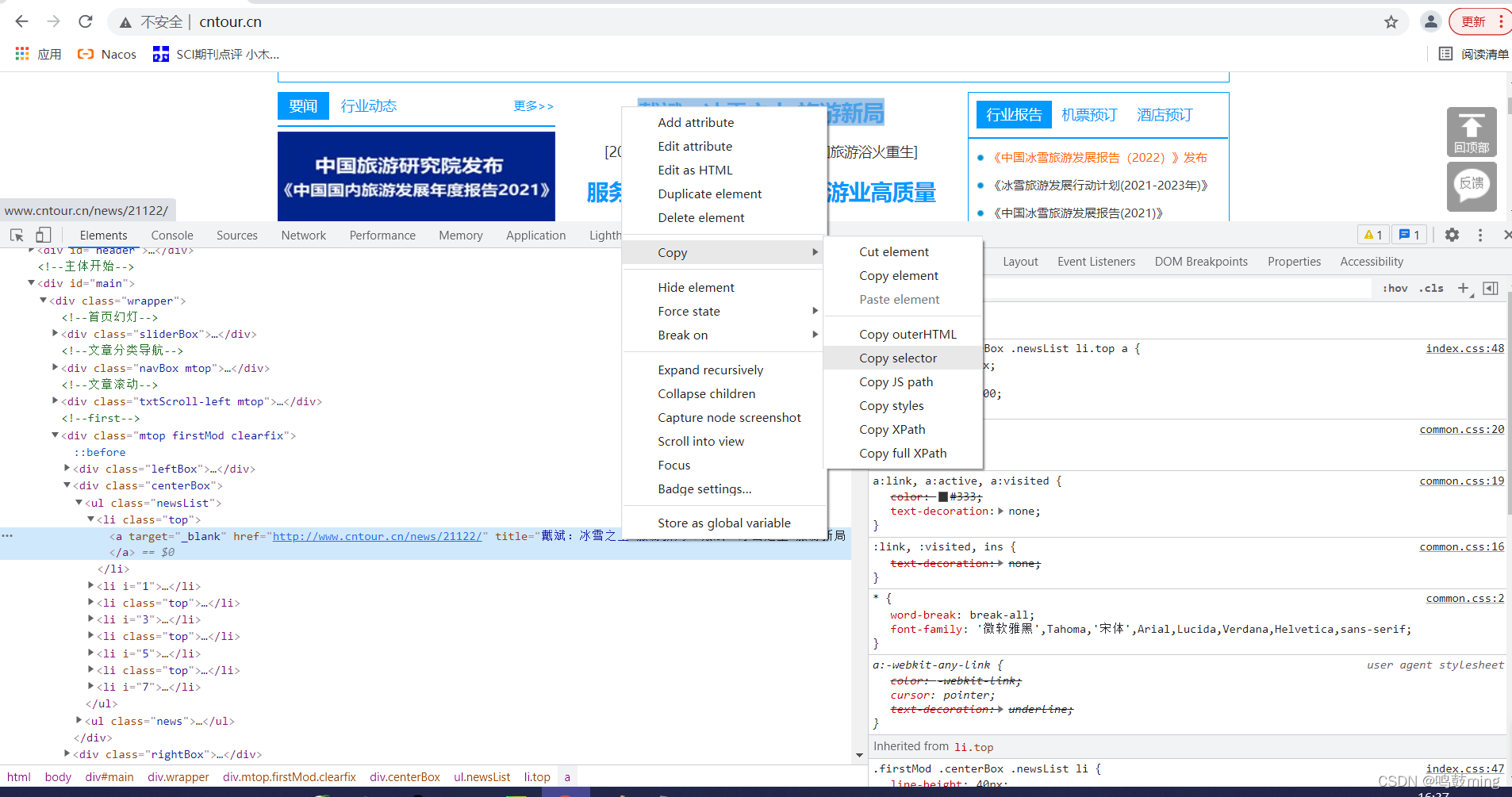Click the div.centerBox breadcrumb
Image resolution: width=1512 pixels, height=797 pixels.
click(x=405, y=777)
